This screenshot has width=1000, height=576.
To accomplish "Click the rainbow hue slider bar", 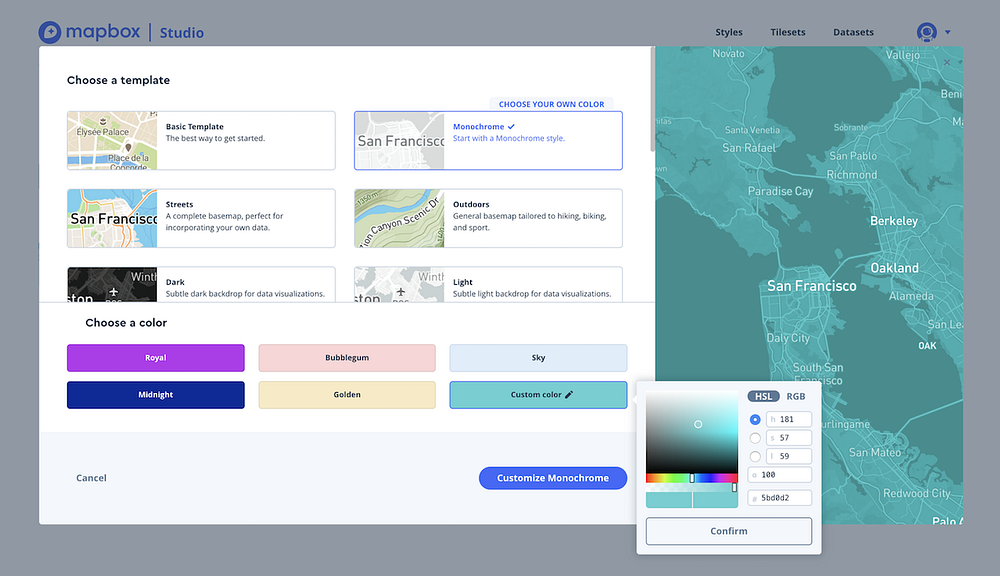I will [x=692, y=478].
